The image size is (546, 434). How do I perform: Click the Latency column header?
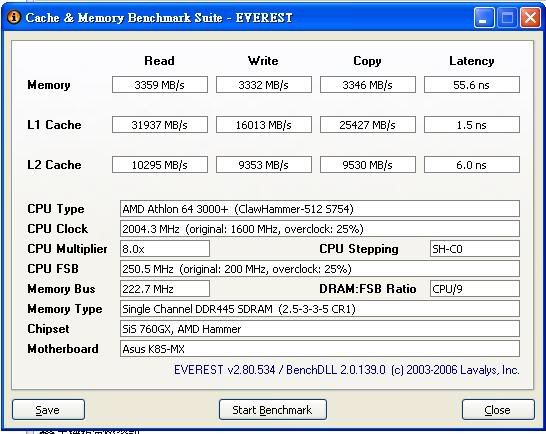click(471, 61)
